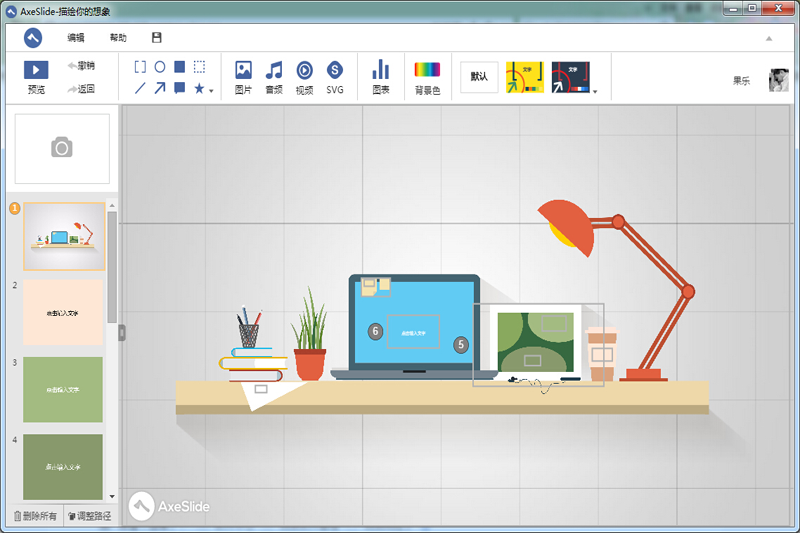Expand the theme templates dropdown arrow
Viewport: 800px width, 533px height.
pyautogui.click(x=596, y=93)
